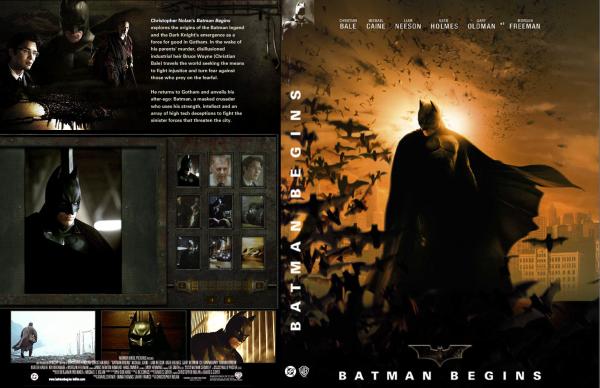Click the right small orange arrow under the slider
Image resolution: width=600 pixels, height=388 pixels.
pos(228,301)
